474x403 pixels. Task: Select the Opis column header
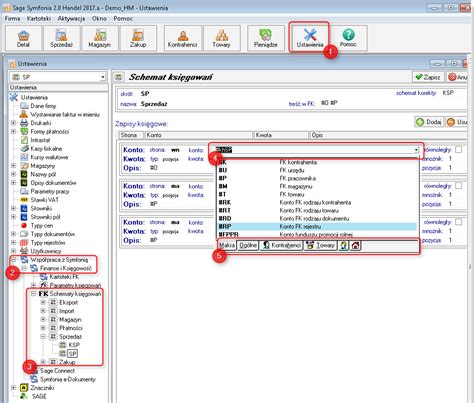pos(388,135)
